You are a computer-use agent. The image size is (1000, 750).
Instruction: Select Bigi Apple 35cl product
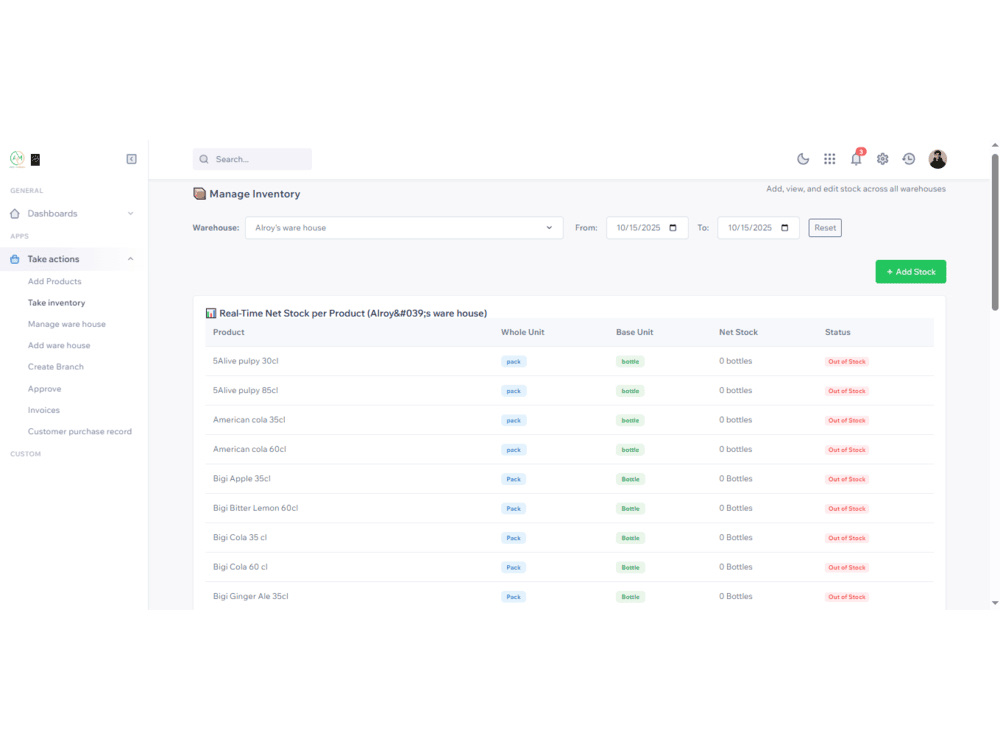click(x=242, y=478)
